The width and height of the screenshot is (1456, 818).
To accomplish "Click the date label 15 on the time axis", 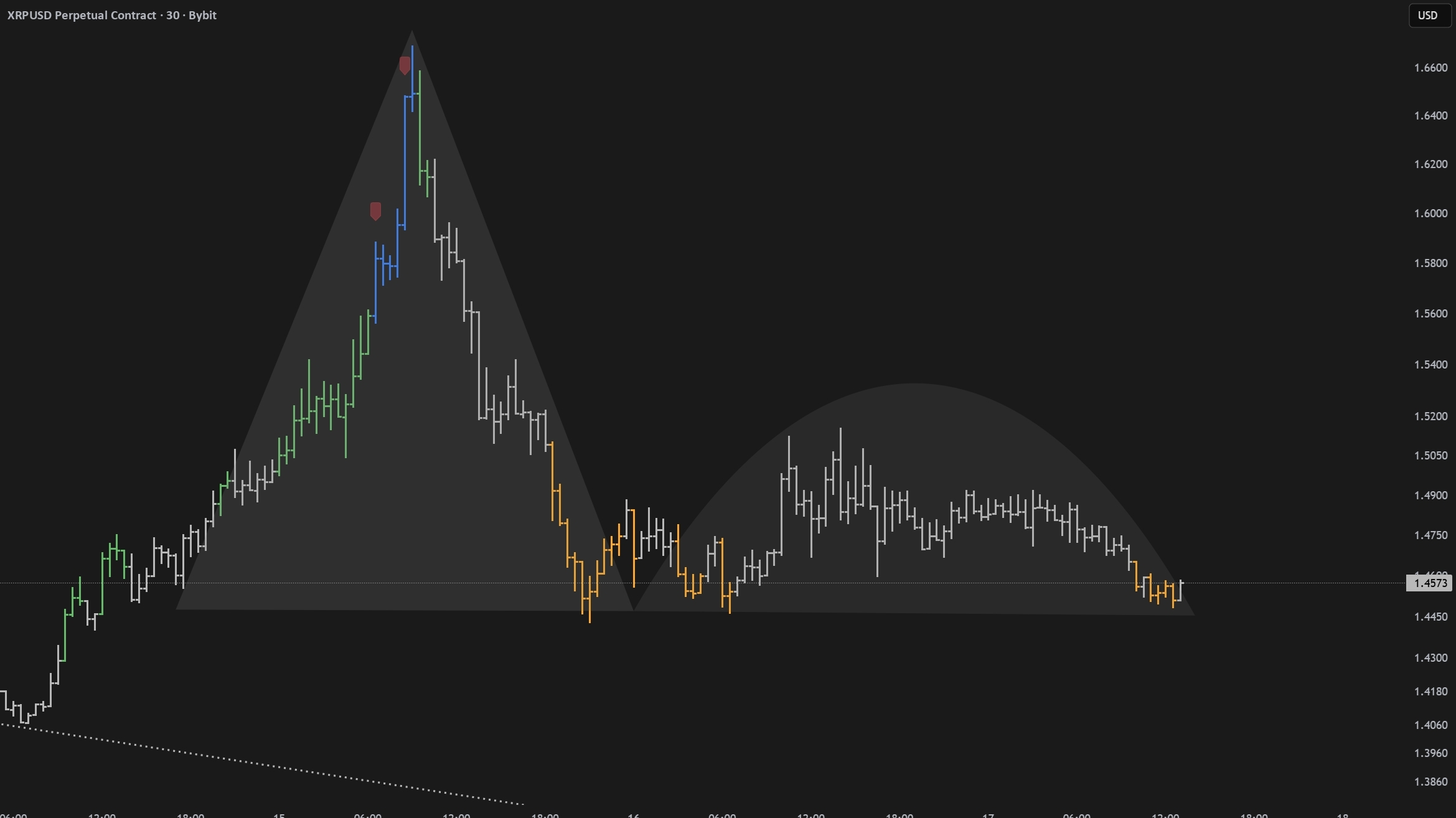I will (279, 815).
